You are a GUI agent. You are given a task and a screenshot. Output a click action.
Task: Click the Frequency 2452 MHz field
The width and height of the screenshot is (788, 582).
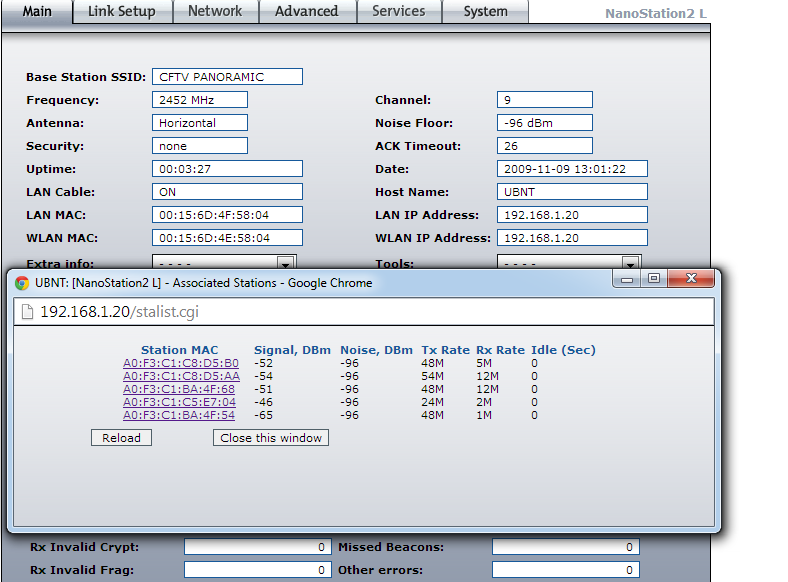[x=200, y=100]
